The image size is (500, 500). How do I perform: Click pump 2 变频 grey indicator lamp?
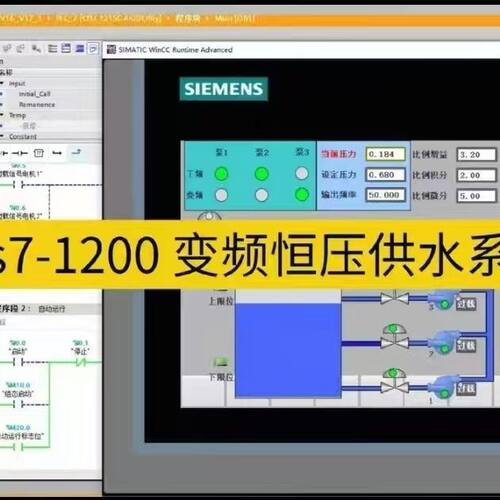coord(262,195)
